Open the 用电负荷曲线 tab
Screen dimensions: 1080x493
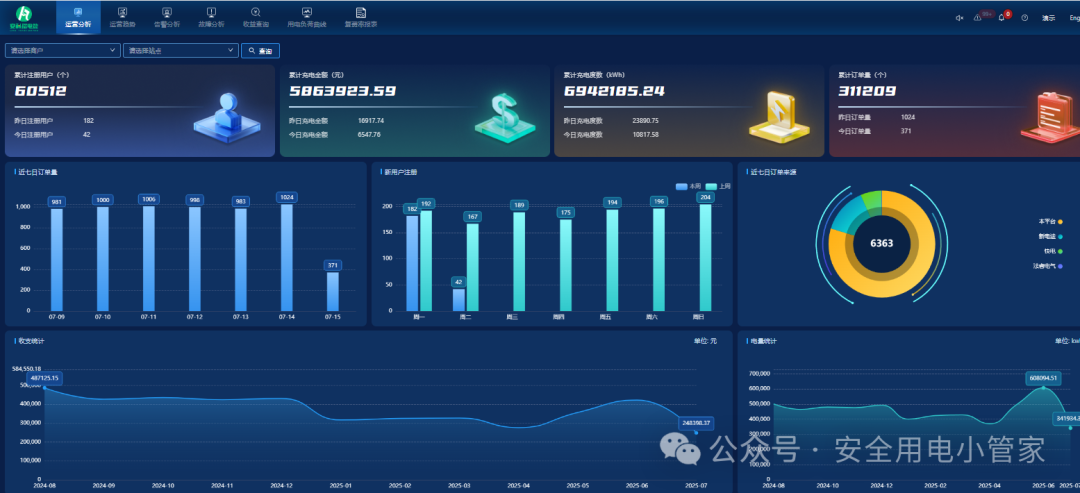(307, 17)
